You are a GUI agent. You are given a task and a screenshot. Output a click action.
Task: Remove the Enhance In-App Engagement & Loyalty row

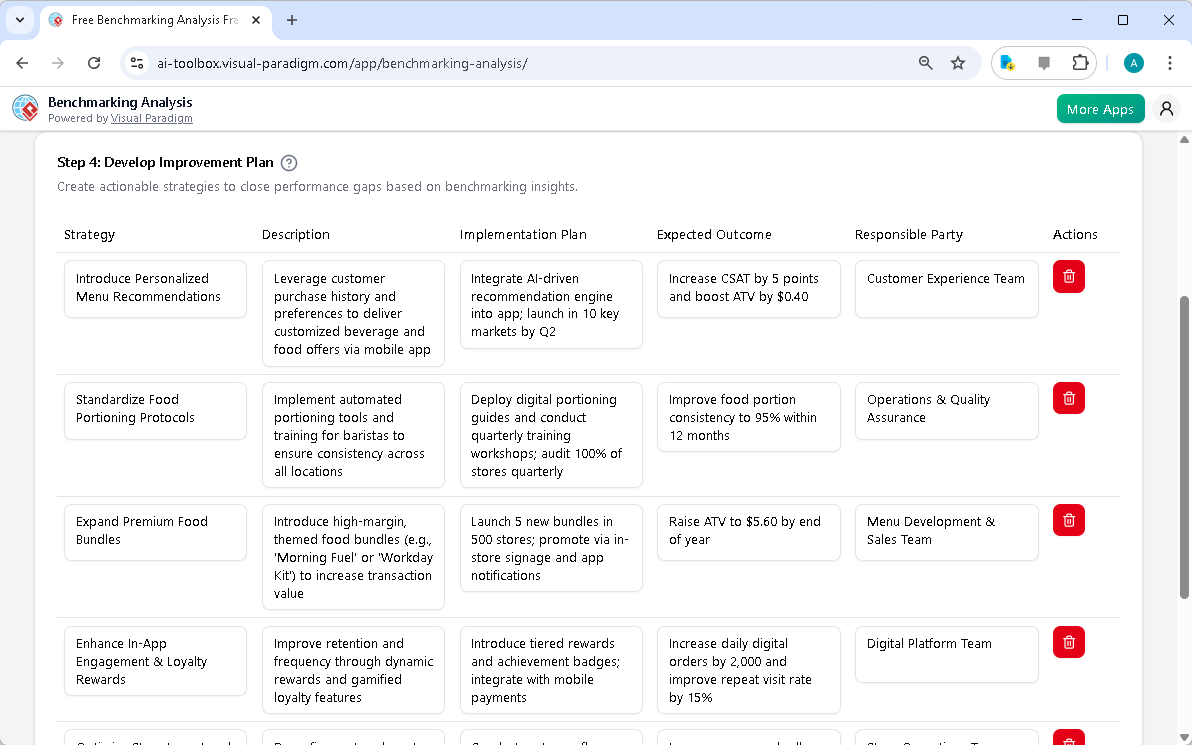[1068, 642]
